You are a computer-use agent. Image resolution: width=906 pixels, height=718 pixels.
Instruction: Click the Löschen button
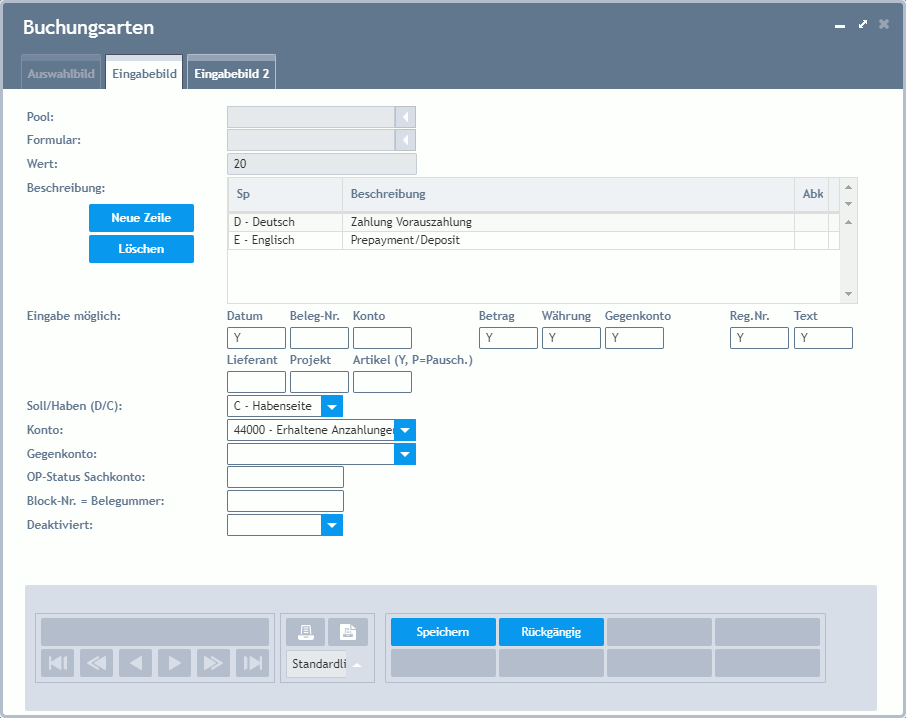(x=142, y=249)
